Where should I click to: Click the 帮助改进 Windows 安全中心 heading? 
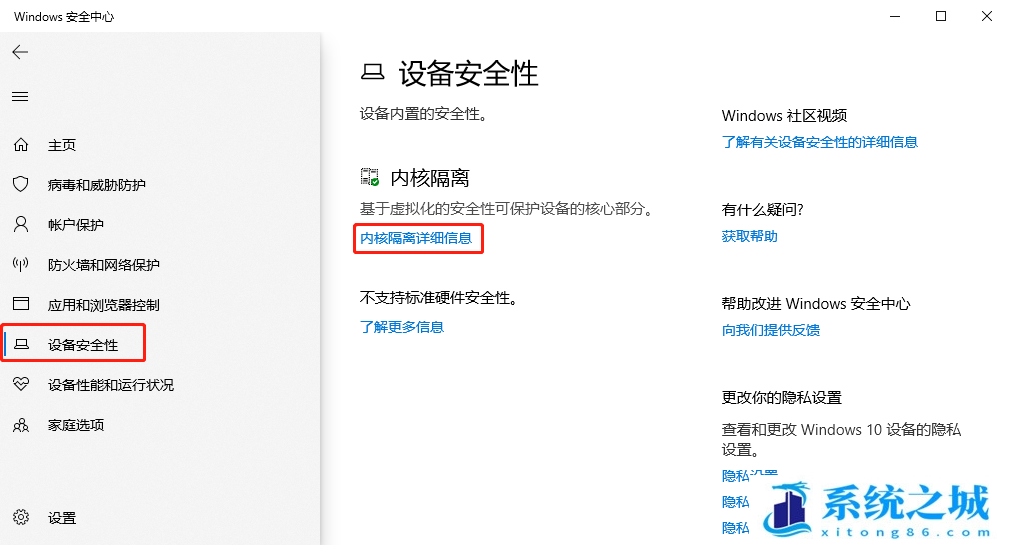(816, 304)
